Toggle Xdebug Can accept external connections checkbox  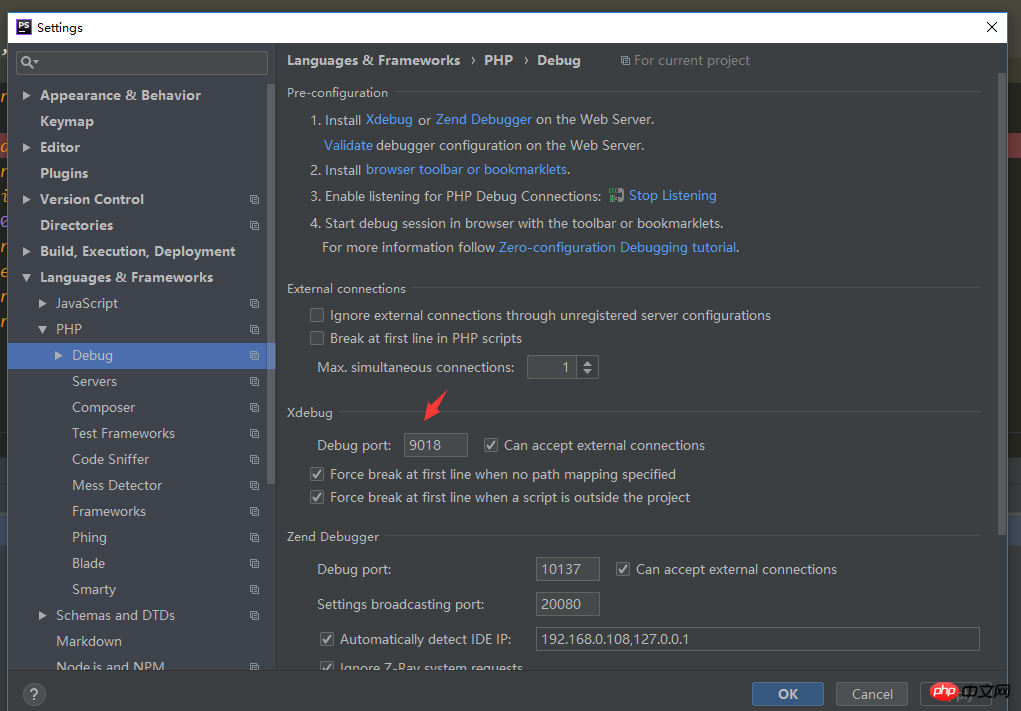(x=491, y=445)
